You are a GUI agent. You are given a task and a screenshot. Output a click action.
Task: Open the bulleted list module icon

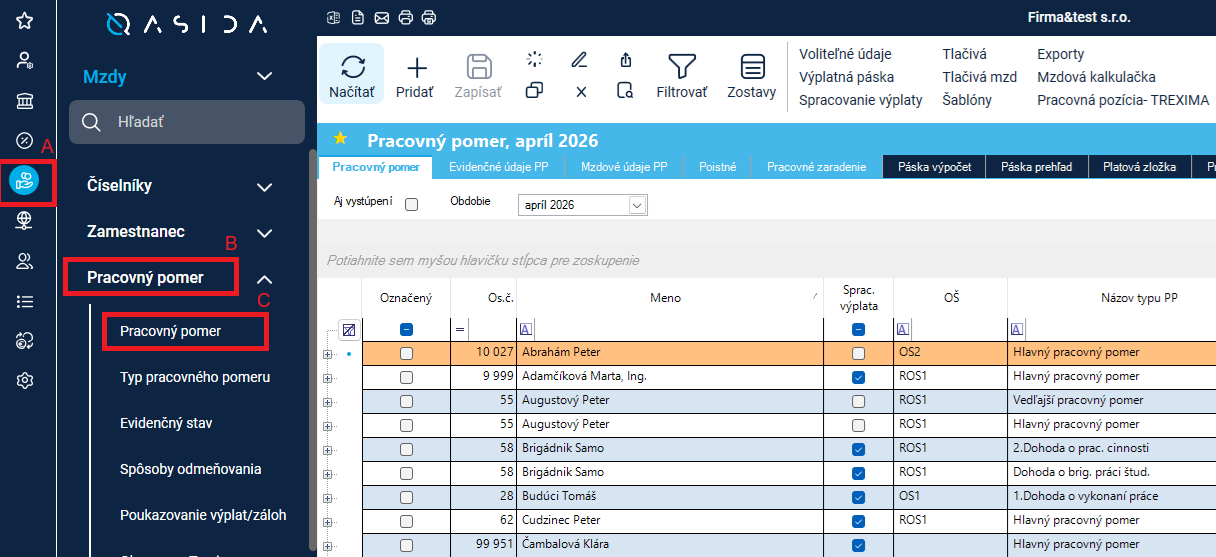pos(25,301)
